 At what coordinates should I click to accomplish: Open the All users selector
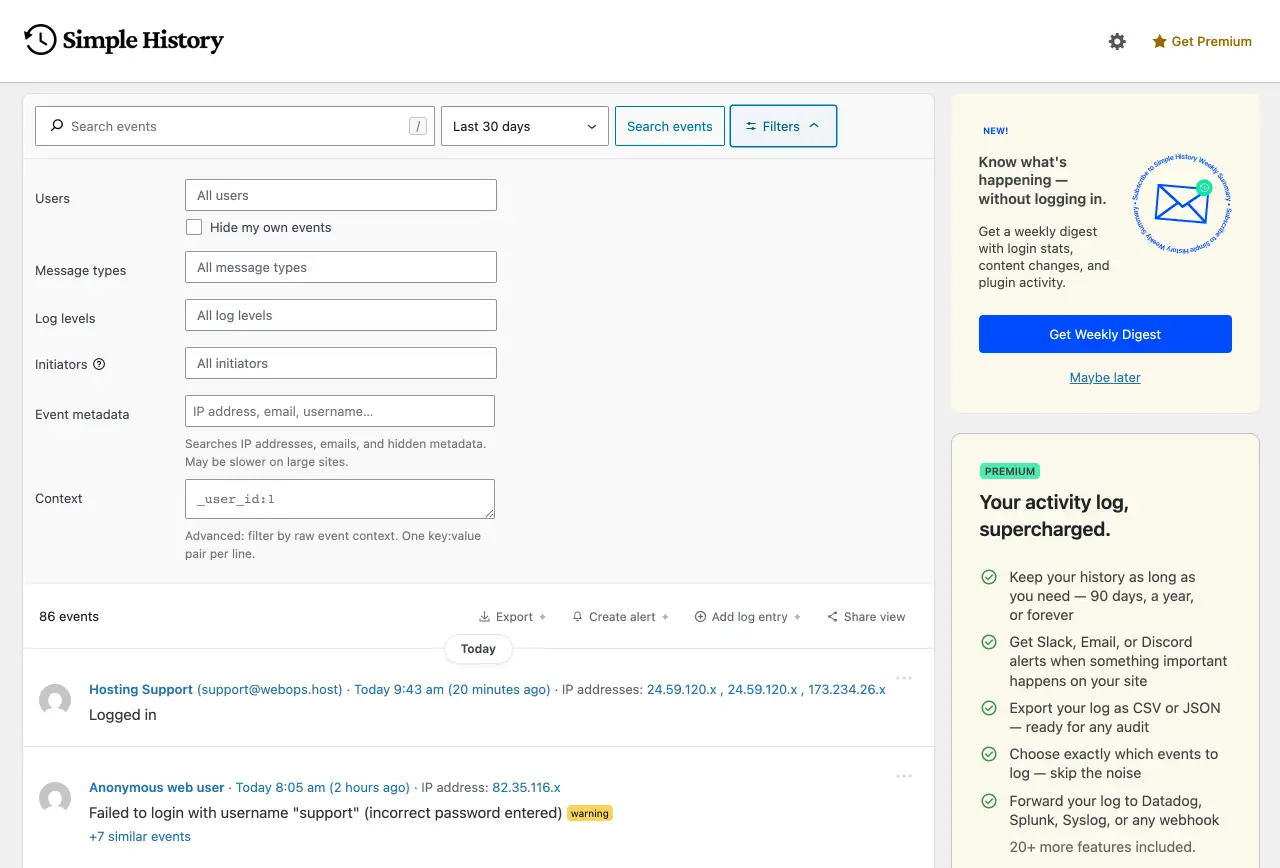(341, 195)
